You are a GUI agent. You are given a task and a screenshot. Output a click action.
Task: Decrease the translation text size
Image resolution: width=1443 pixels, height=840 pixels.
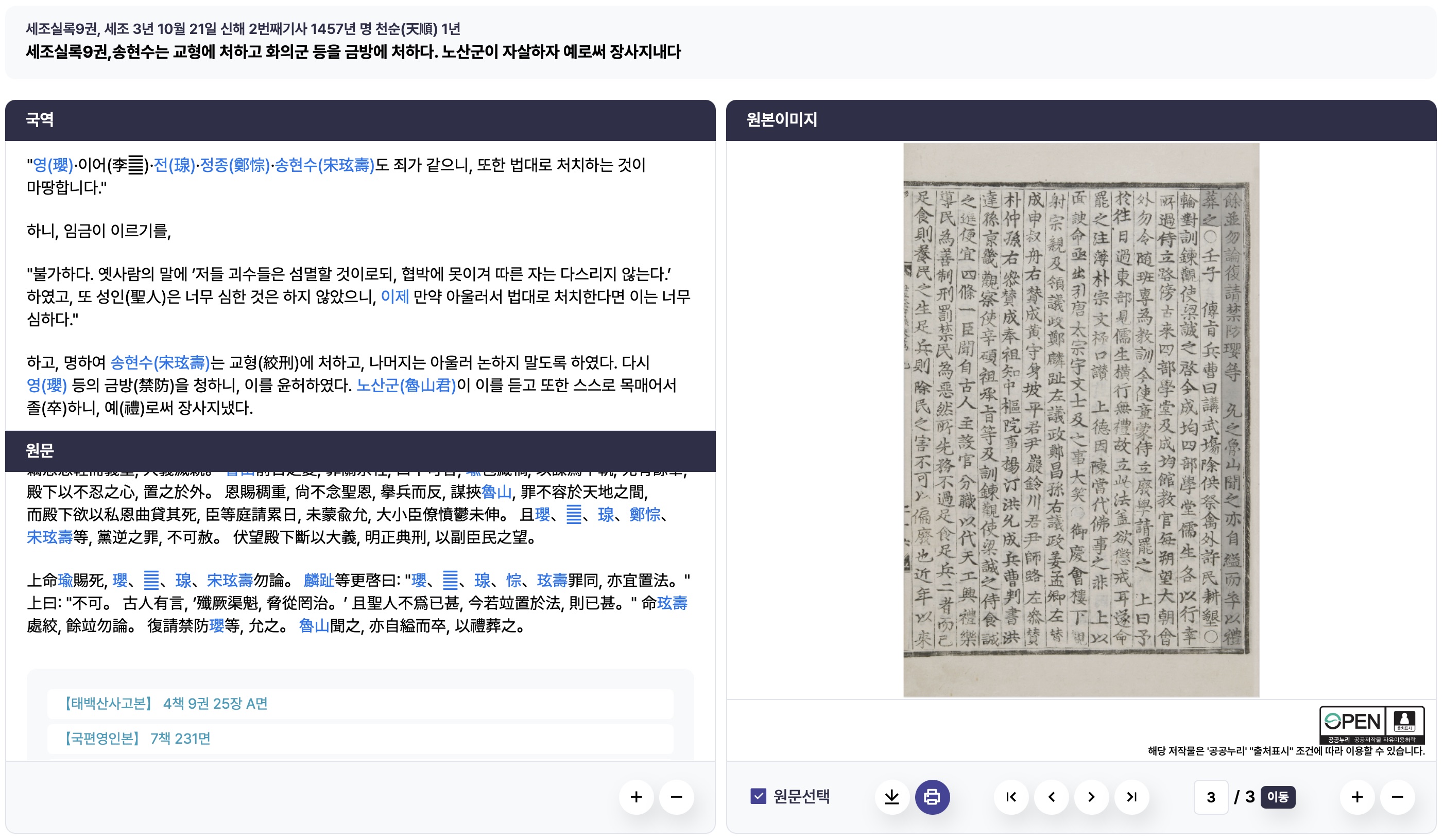676,797
